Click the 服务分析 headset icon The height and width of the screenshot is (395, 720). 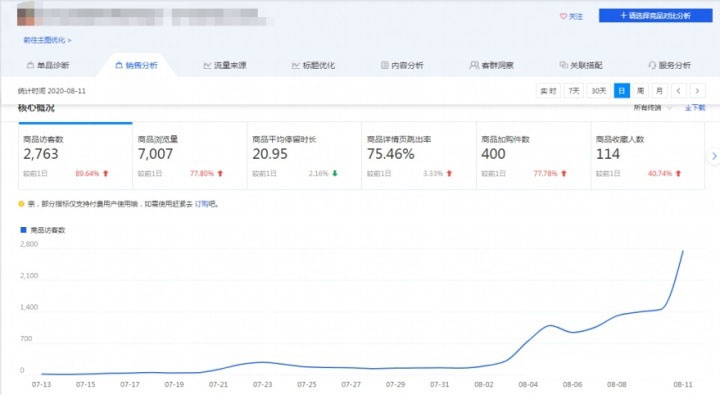[652, 65]
